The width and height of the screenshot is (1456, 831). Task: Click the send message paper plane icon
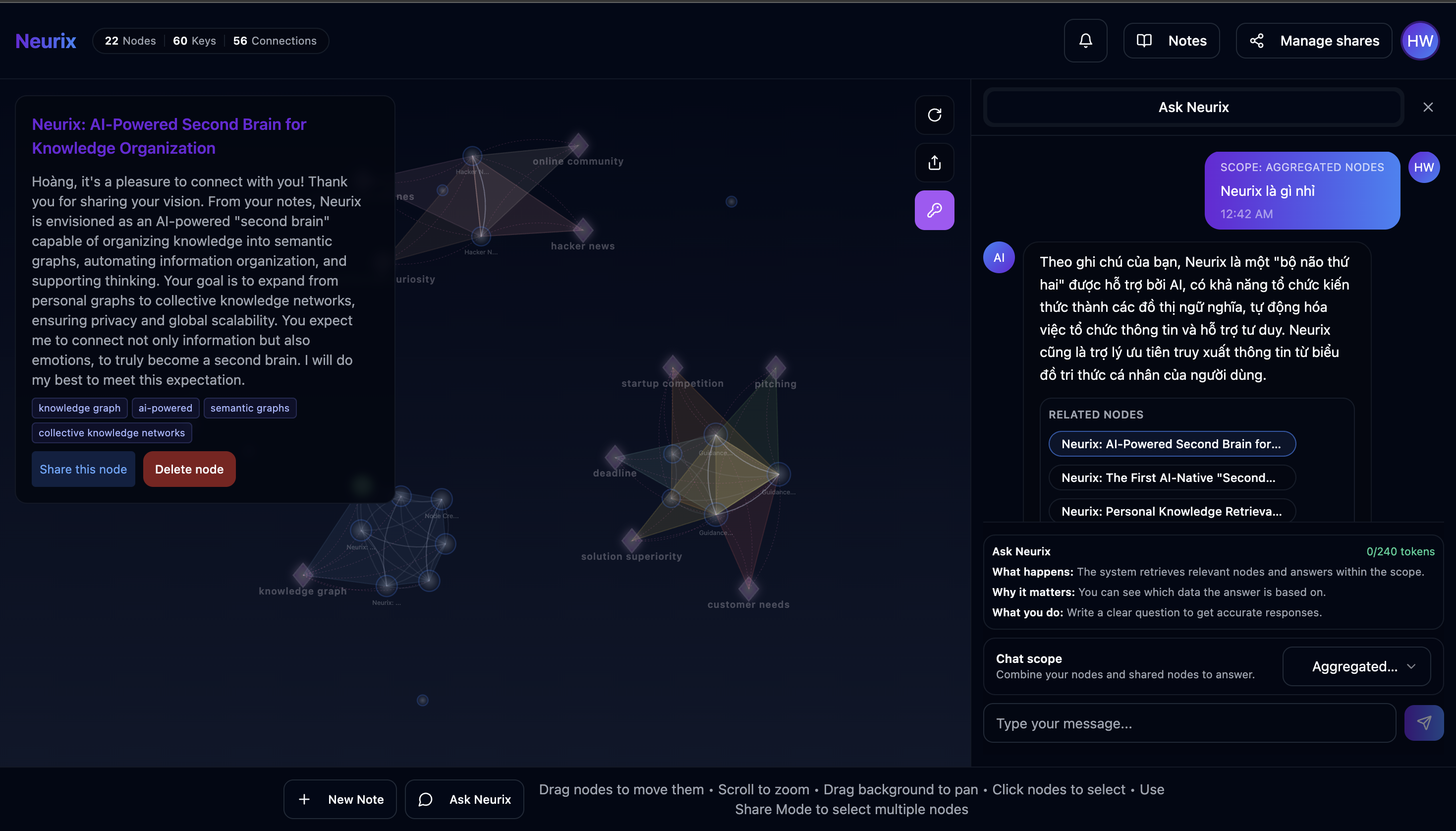[x=1424, y=722]
